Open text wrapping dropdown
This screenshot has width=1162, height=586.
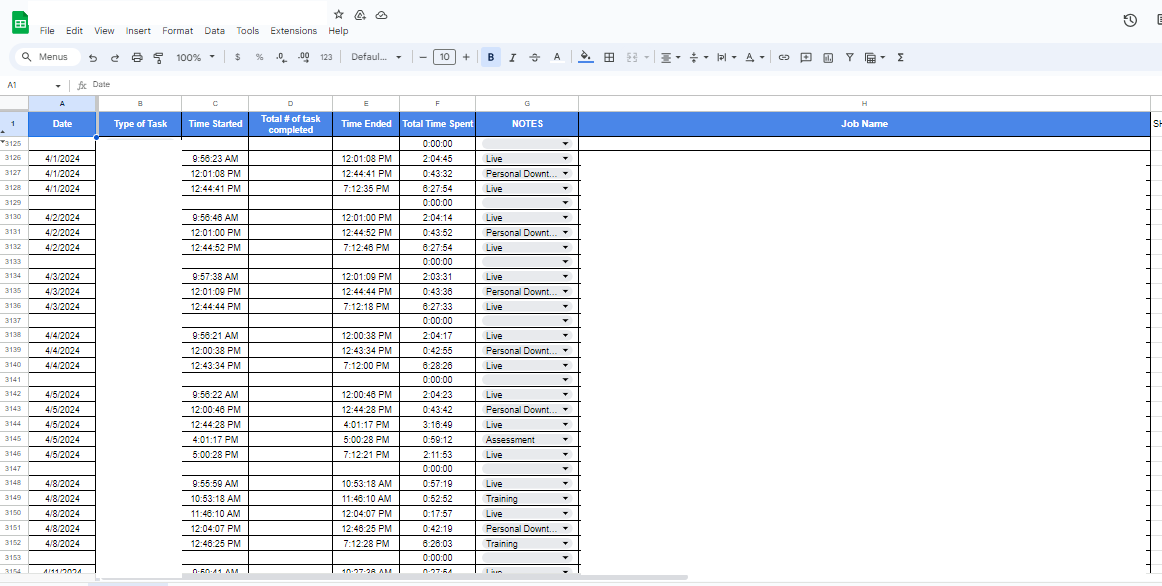click(x=726, y=57)
